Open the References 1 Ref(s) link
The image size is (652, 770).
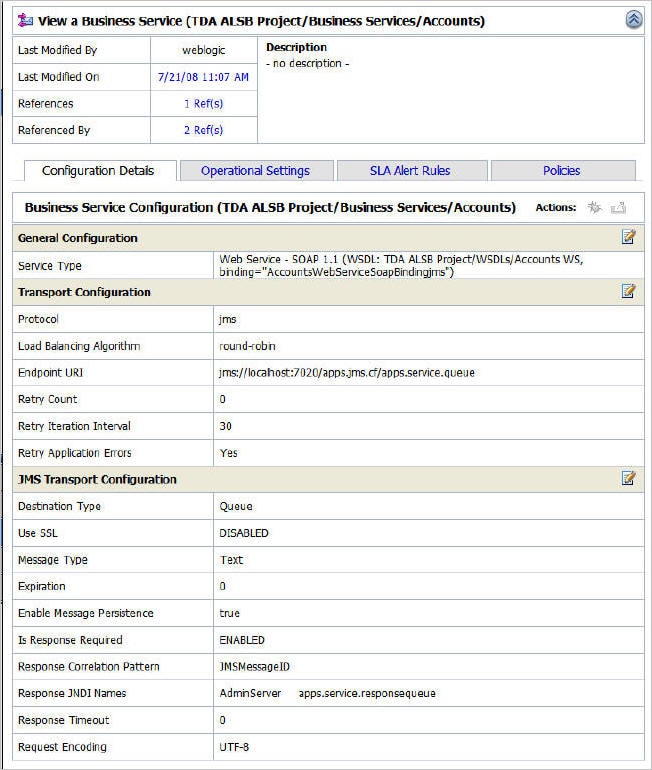pyautogui.click(x=204, y=104)
